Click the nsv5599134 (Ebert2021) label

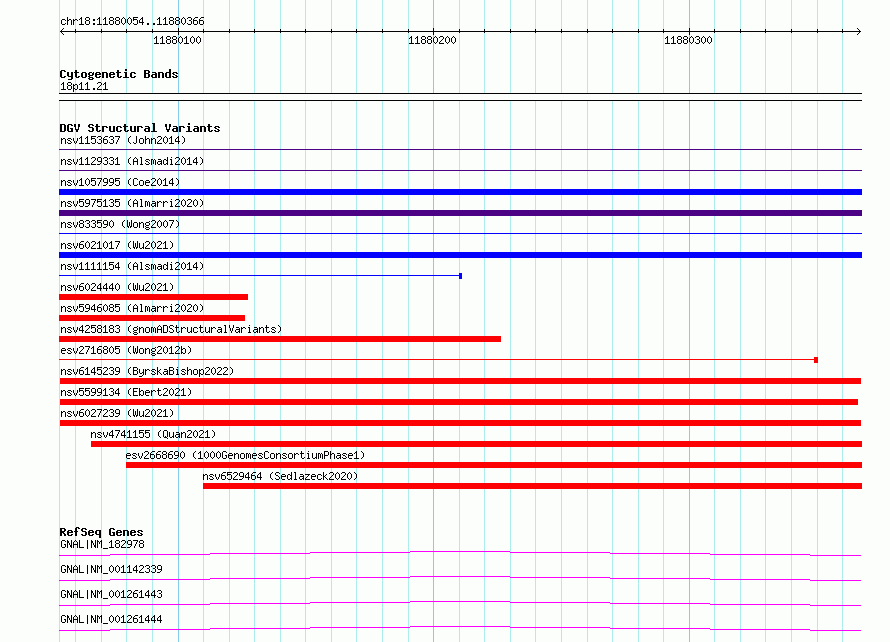coord(126,392)
